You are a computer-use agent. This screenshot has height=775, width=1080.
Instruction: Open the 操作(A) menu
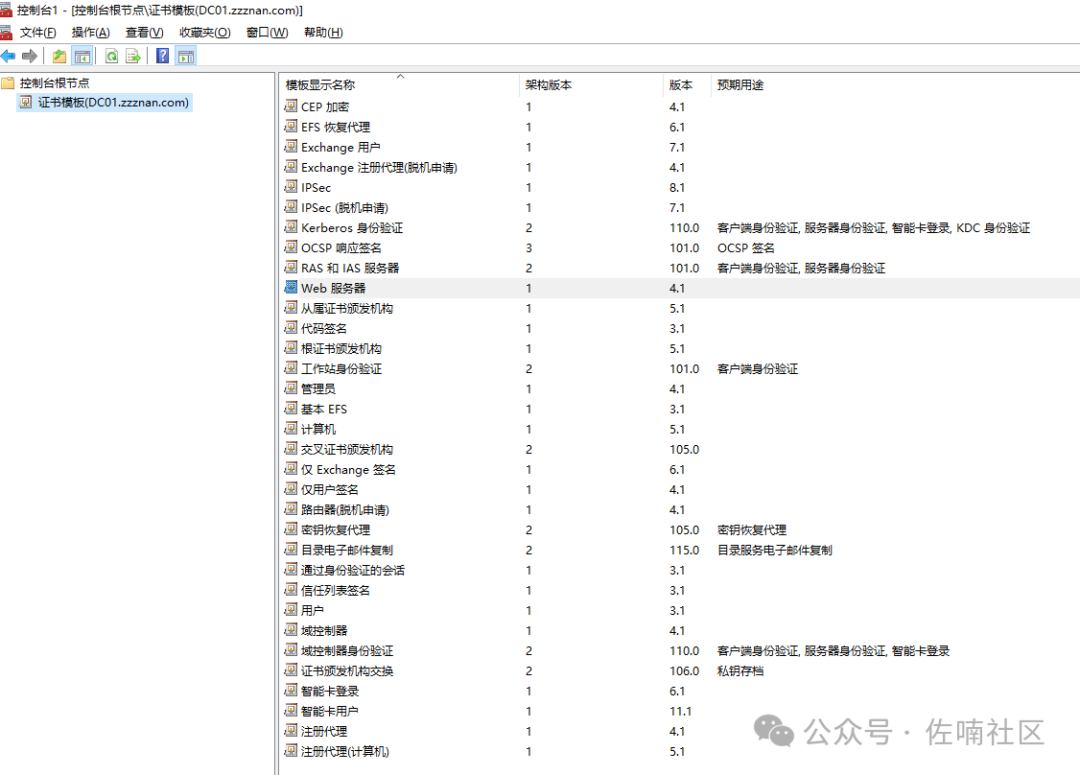91,32
